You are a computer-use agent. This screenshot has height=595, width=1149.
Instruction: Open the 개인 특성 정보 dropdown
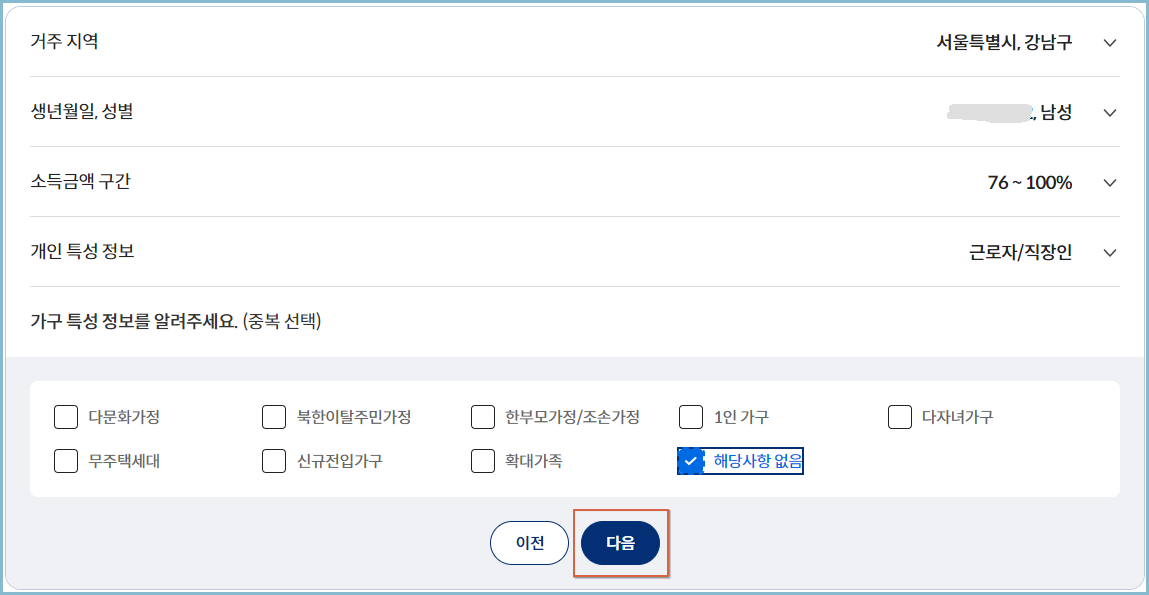(x=1109, y=253)
